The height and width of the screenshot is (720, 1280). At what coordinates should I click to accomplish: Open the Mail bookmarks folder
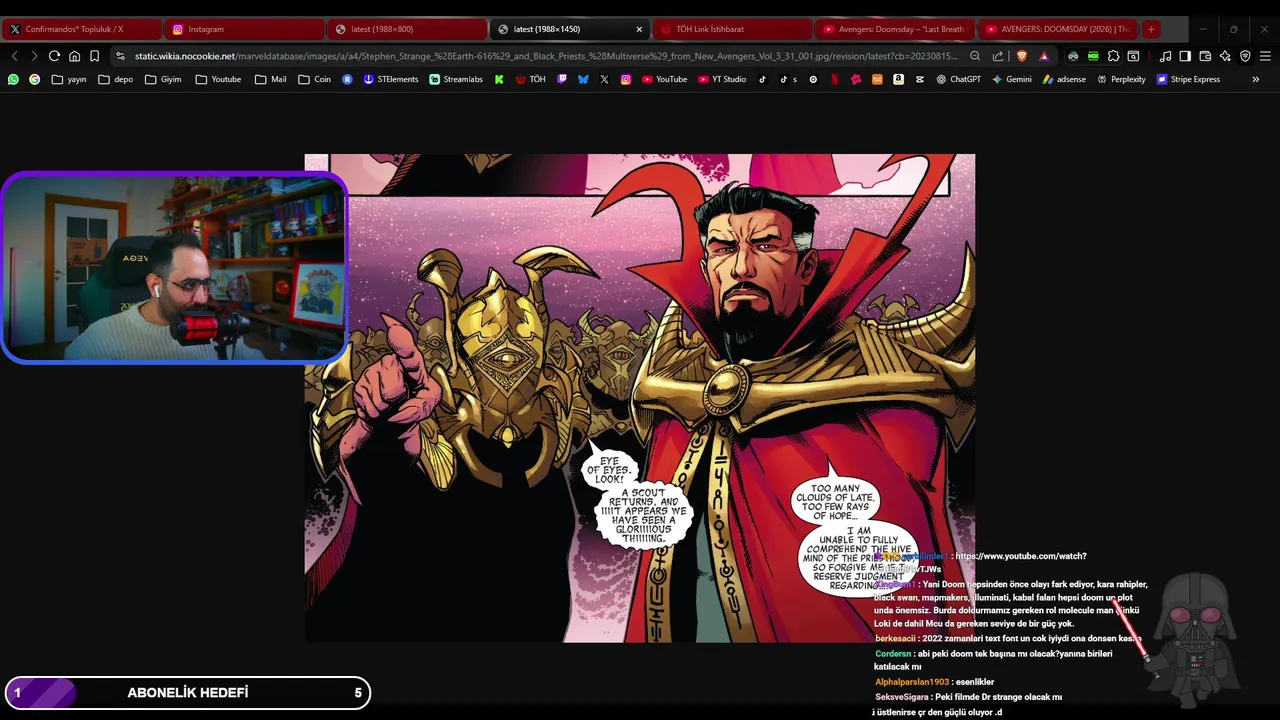[x=270, y=79]
